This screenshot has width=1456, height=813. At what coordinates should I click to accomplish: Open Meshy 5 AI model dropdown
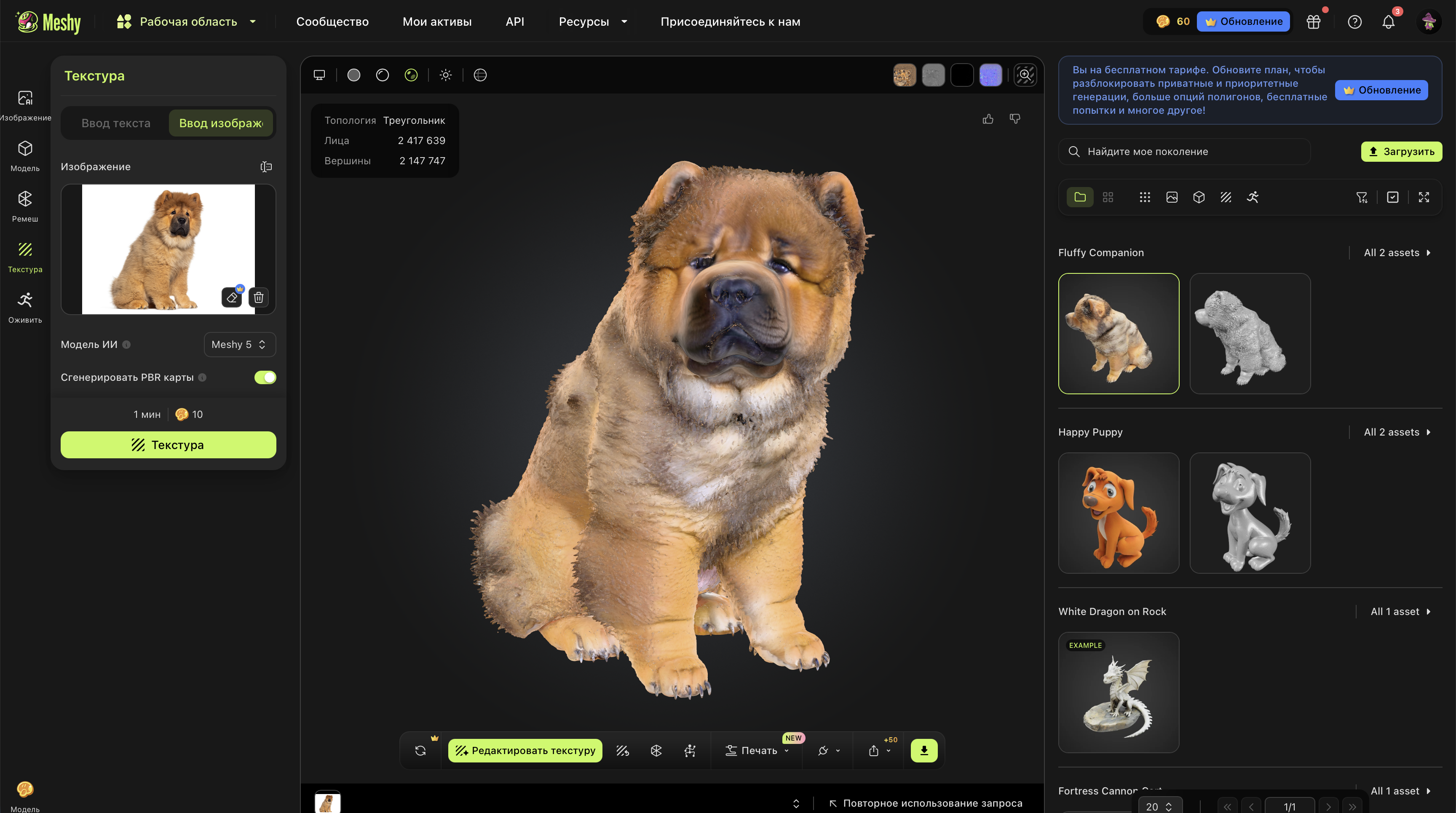[x=239, y=345]
